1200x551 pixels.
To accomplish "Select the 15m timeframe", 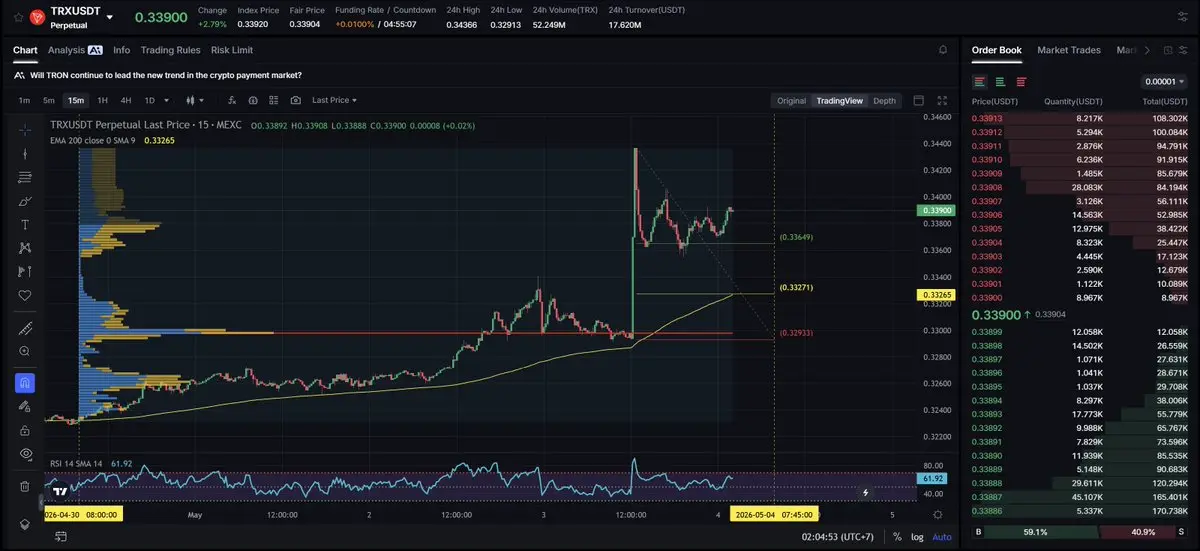I will pyautogui.click(x=75, y=100).
